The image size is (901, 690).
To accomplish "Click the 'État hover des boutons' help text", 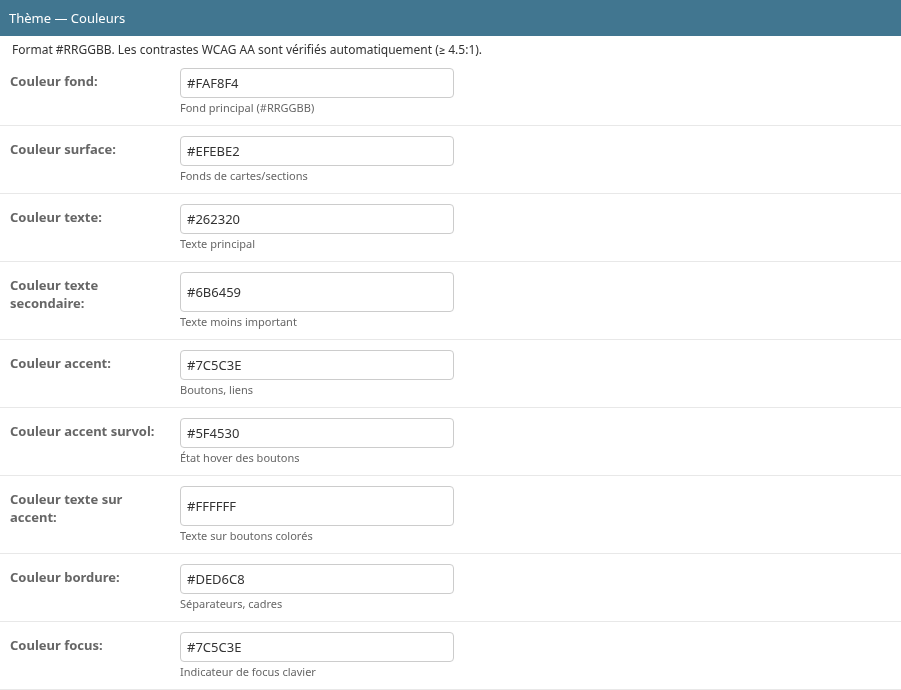I will (x=240, y=458).
